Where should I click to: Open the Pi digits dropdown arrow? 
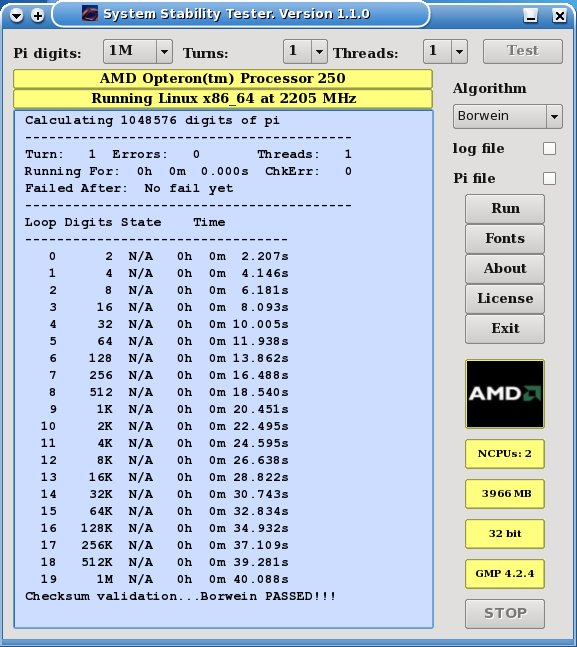pyautogui.click(x=164, y=52)
